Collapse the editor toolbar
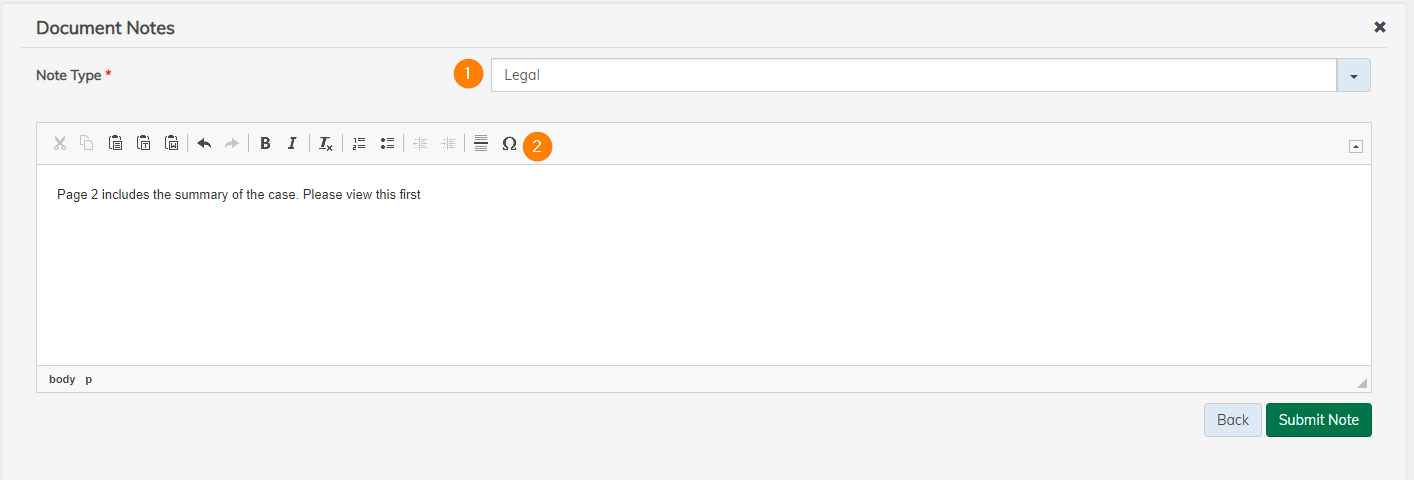Viewport: 1414px width, 480px height. coord(1355,146)
